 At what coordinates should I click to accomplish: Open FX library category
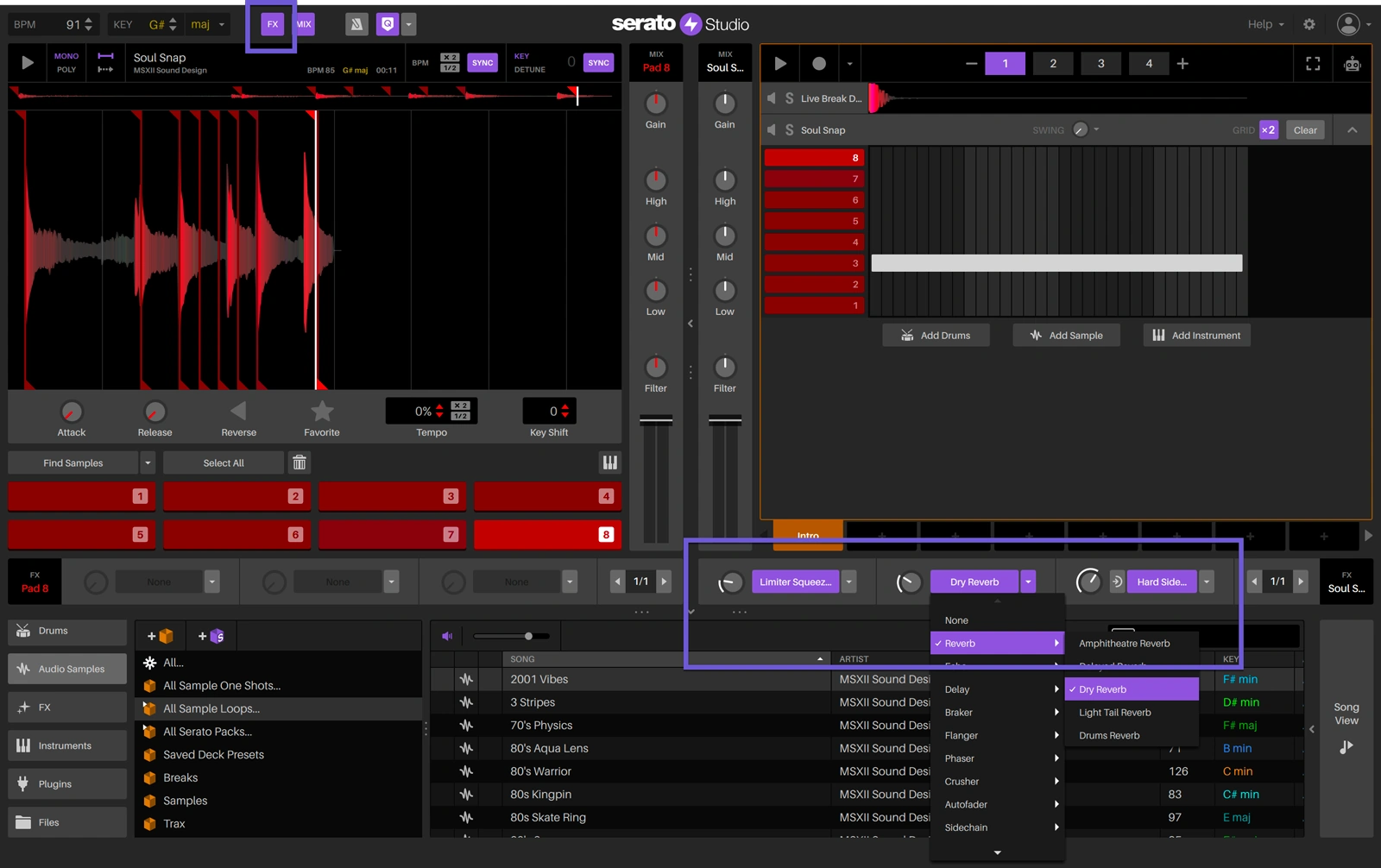[67, 708]
